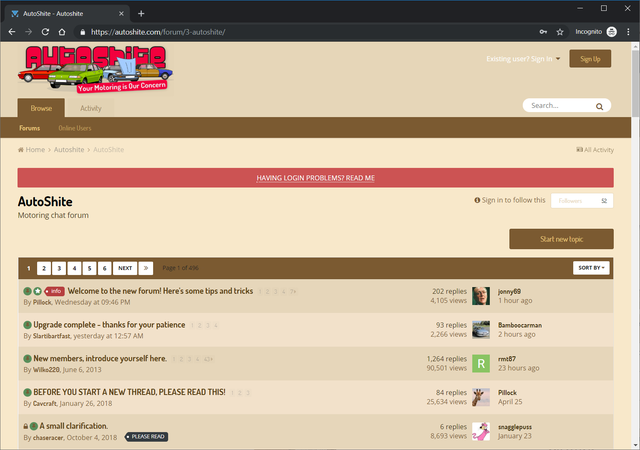Viewport: 640px width, 450px height.
Task: Open HAVING LOGIN PROBLEMS? READ ME link
Action: coord(316,178)
